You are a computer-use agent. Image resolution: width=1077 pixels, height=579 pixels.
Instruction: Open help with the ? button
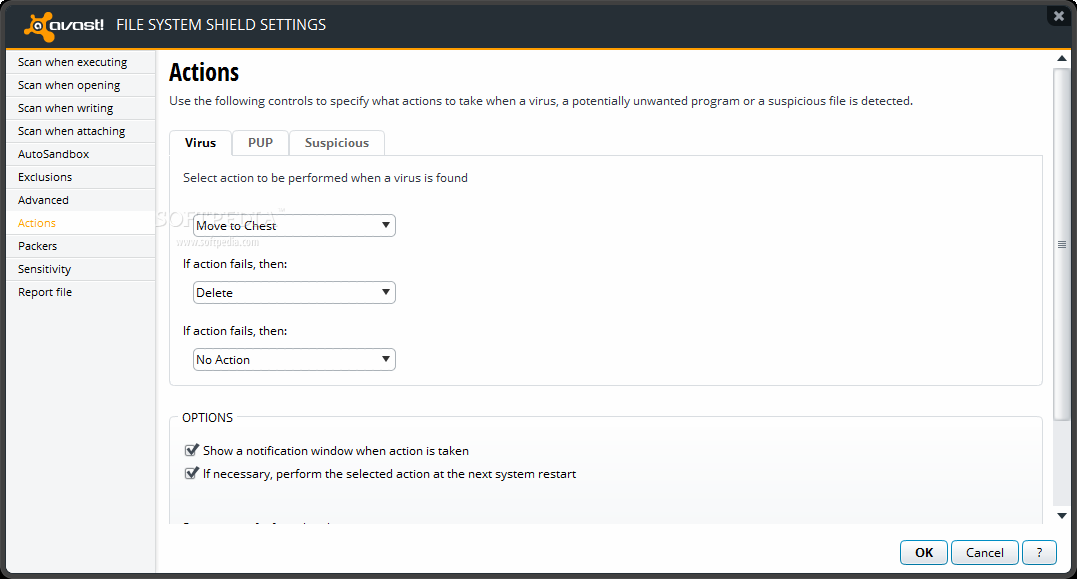1039,552
